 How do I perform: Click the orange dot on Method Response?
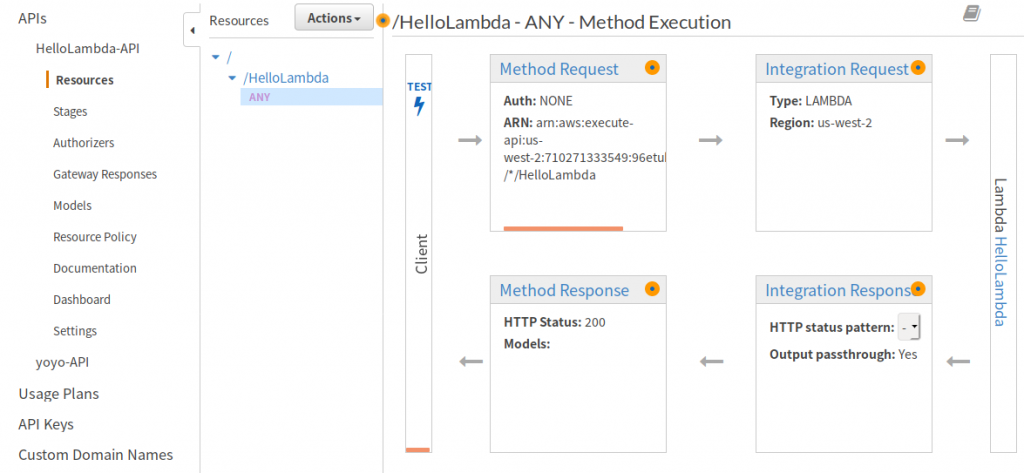[651, 289]
